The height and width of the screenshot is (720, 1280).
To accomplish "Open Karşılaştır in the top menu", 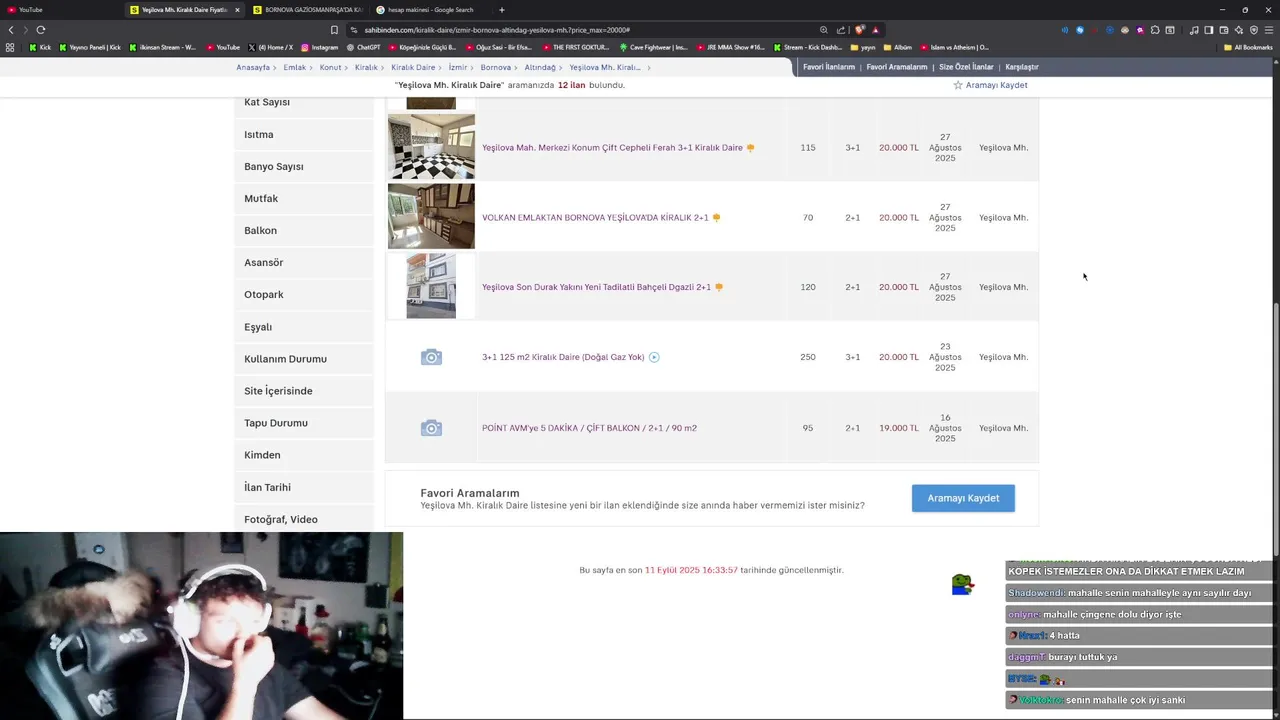I will point(1022,67).
